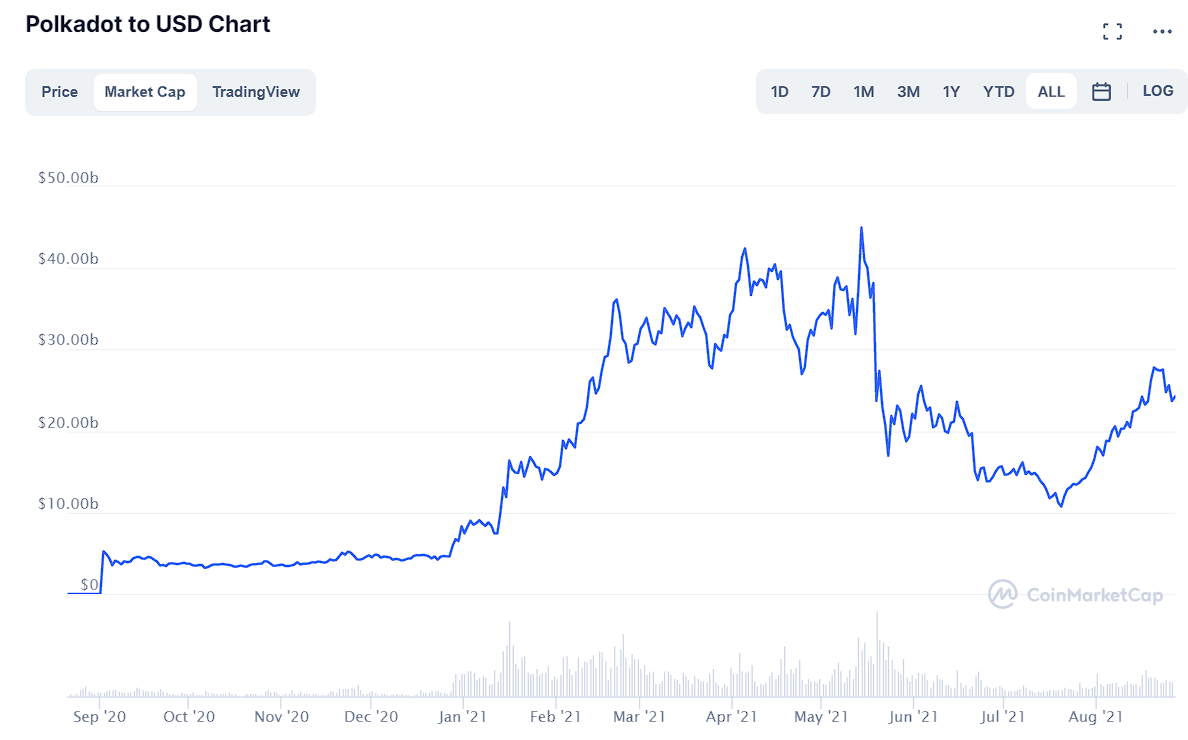Toggle the LOG scale option
This screenshot has width=1188, height=740.
point(1158,91)
